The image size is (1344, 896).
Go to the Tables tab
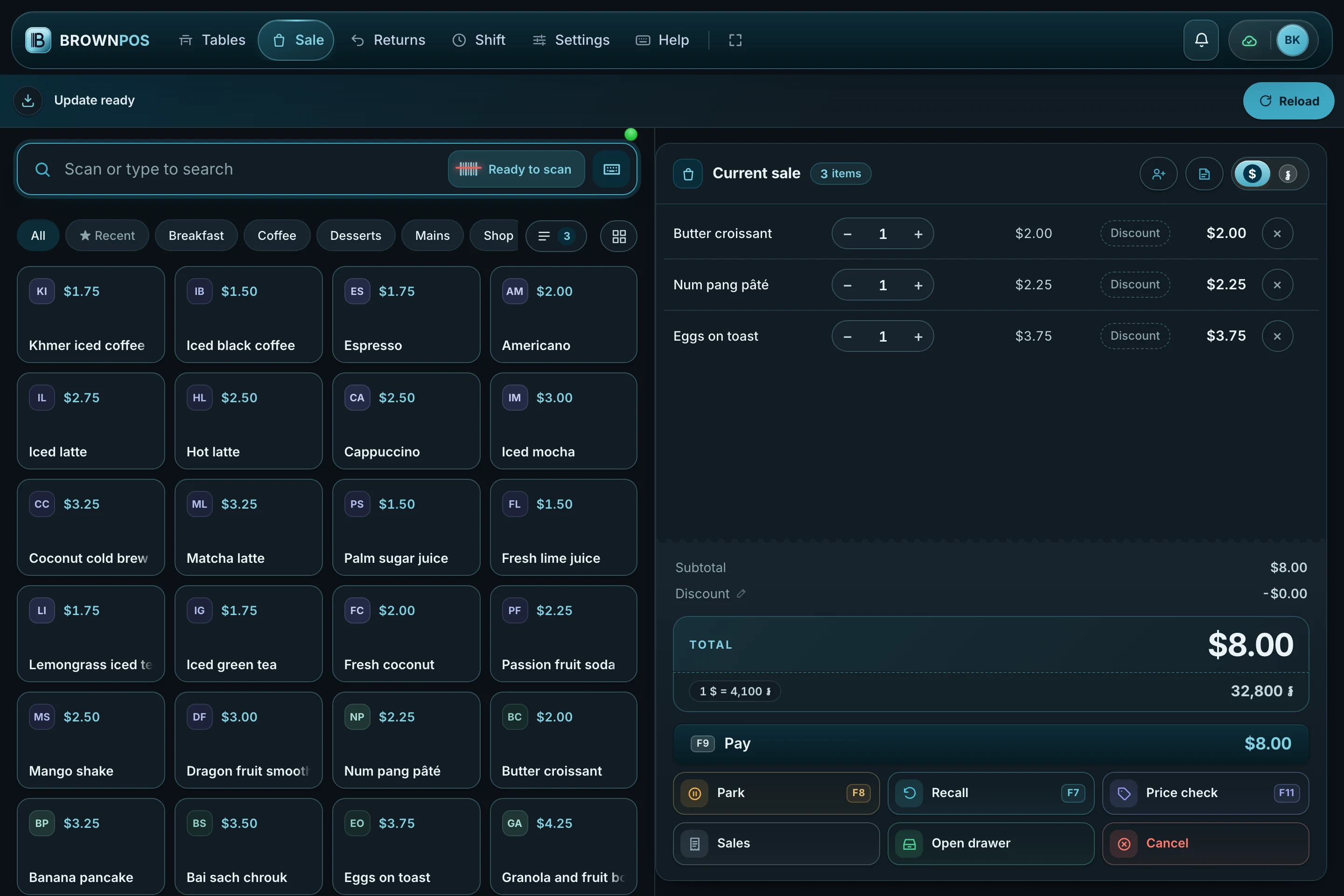(212, 40)
